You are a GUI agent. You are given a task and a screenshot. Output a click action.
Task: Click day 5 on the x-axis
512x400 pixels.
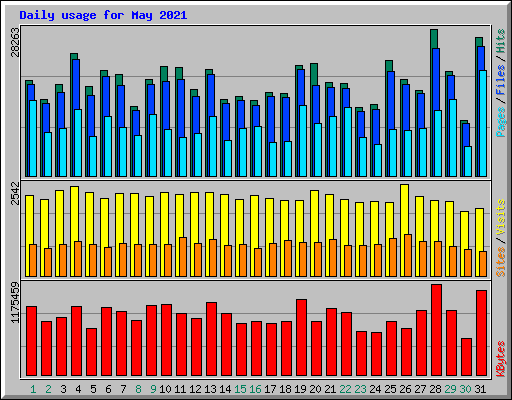pos(93,389)
